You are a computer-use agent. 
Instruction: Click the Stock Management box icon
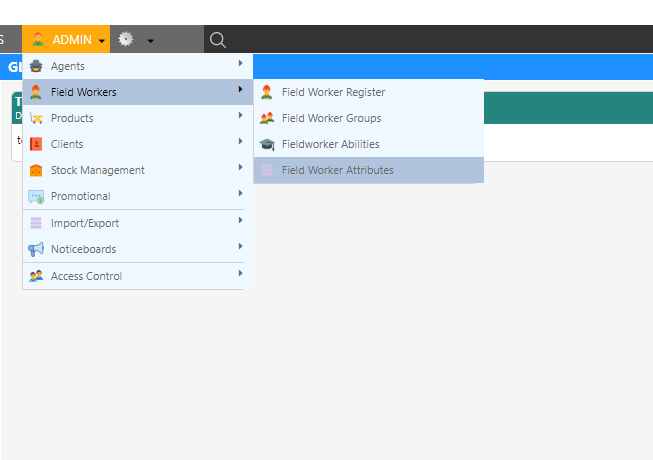click(36, 170)
